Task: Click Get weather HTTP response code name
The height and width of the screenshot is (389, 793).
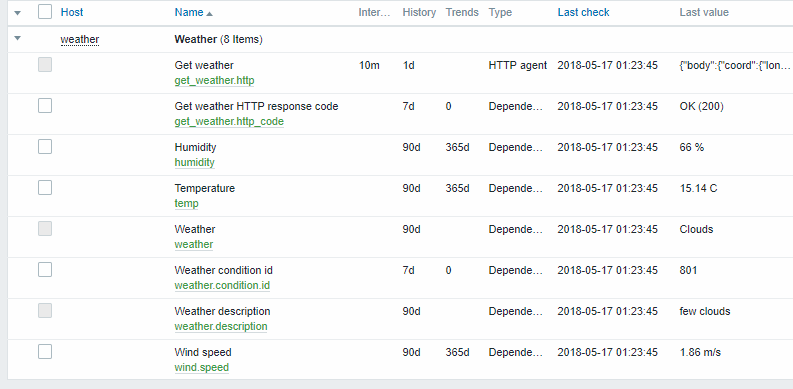Action: point(256,106)
